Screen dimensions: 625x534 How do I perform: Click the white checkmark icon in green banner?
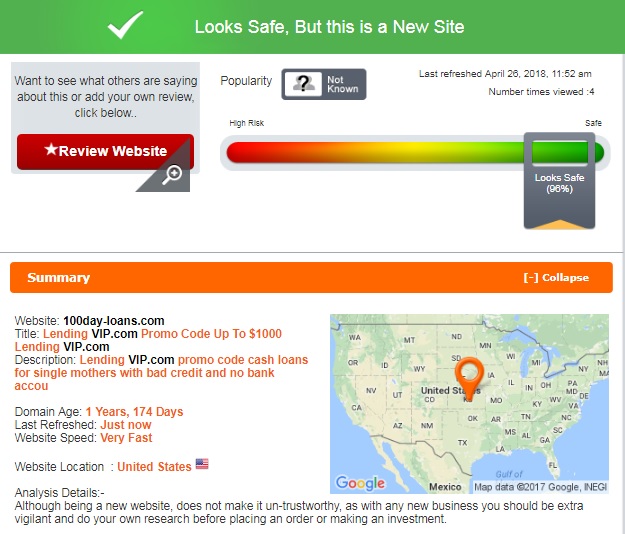(125, 25)
